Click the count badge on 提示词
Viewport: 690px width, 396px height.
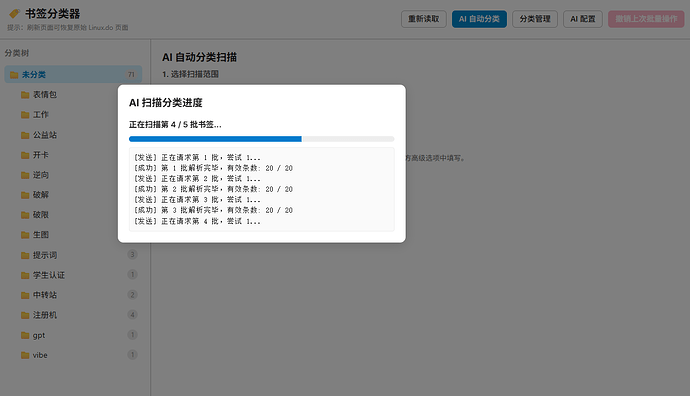point(132,254)
